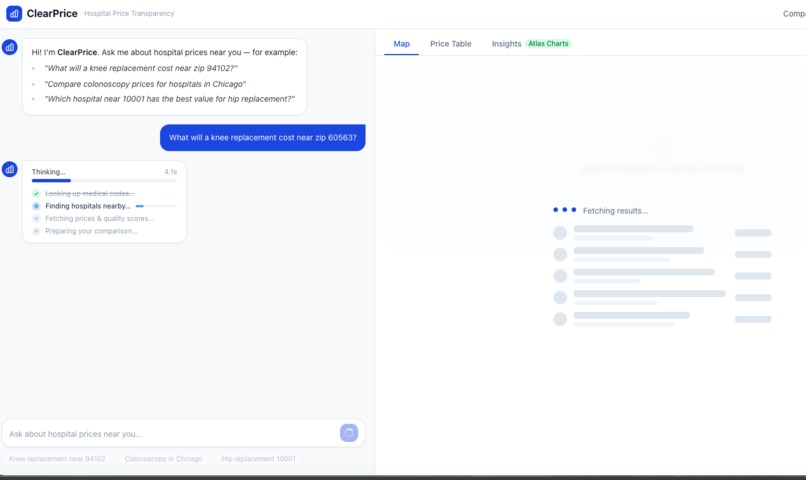Click the mini progress bar for Finding hospitals

(156, 206)
